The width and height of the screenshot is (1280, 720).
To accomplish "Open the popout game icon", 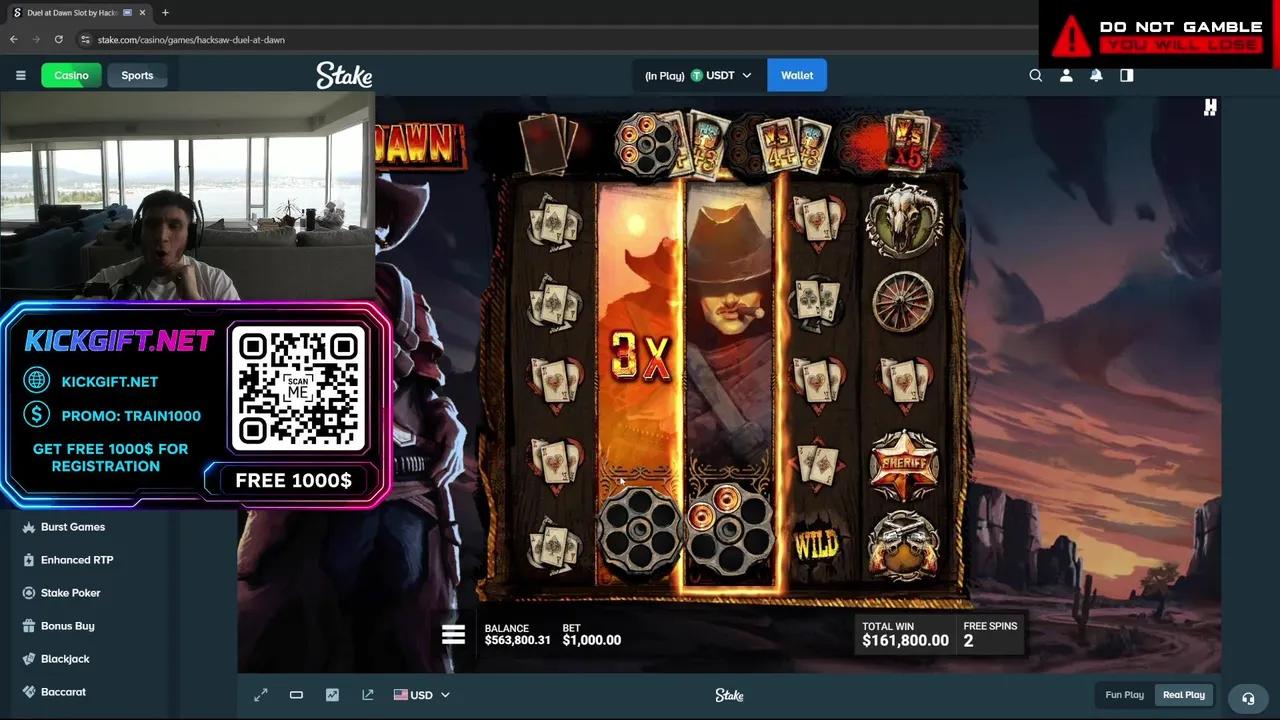I will tap(368, 695).
